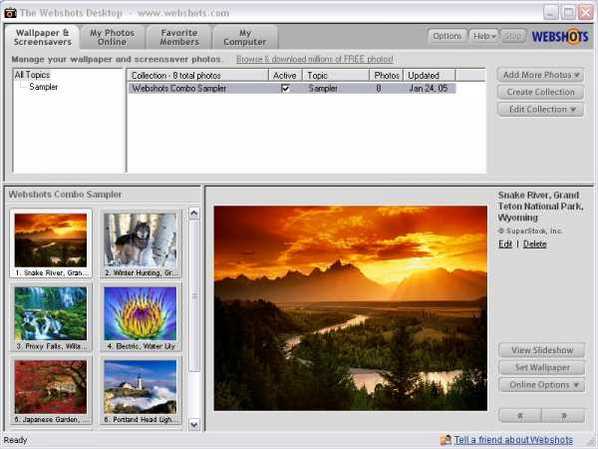Click the Edit link for Snake River photo
The height and width of the screenshot is (449, 598).
(505, 244)
